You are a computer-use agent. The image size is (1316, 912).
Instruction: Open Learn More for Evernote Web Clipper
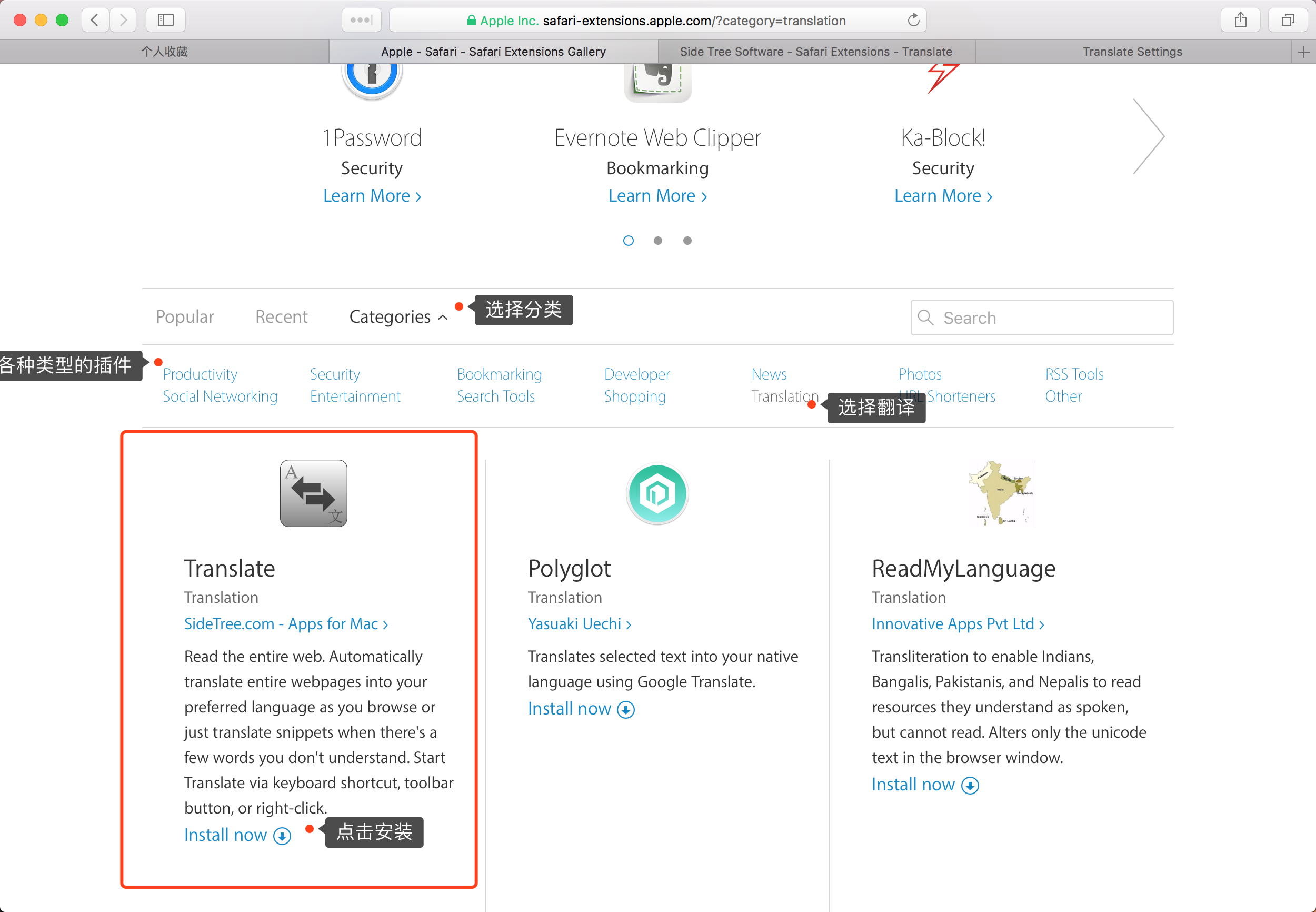click(657, 196)
